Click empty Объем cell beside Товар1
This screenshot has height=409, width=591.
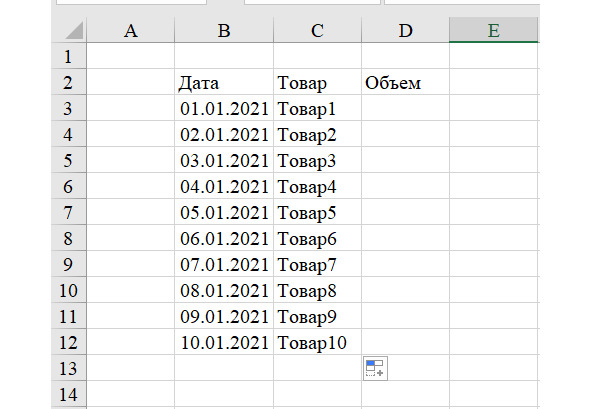pos(405,108)
